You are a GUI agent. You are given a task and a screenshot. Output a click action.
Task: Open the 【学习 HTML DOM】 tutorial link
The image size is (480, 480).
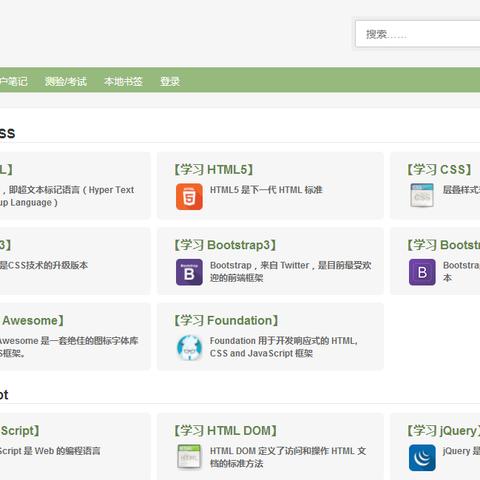tap(225, 431)
